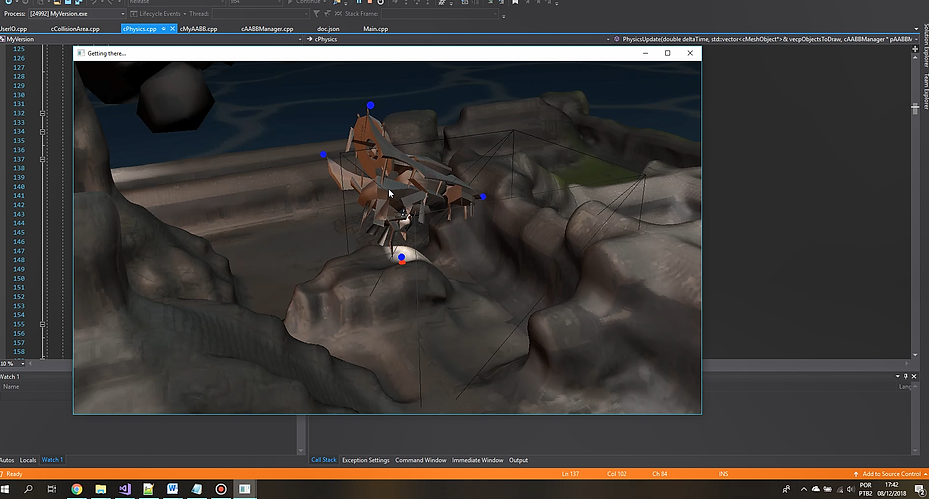Click the stop debugging red square icon
Image resolution: width=929 pixels, height=499 pixels.
click(370, 2)
